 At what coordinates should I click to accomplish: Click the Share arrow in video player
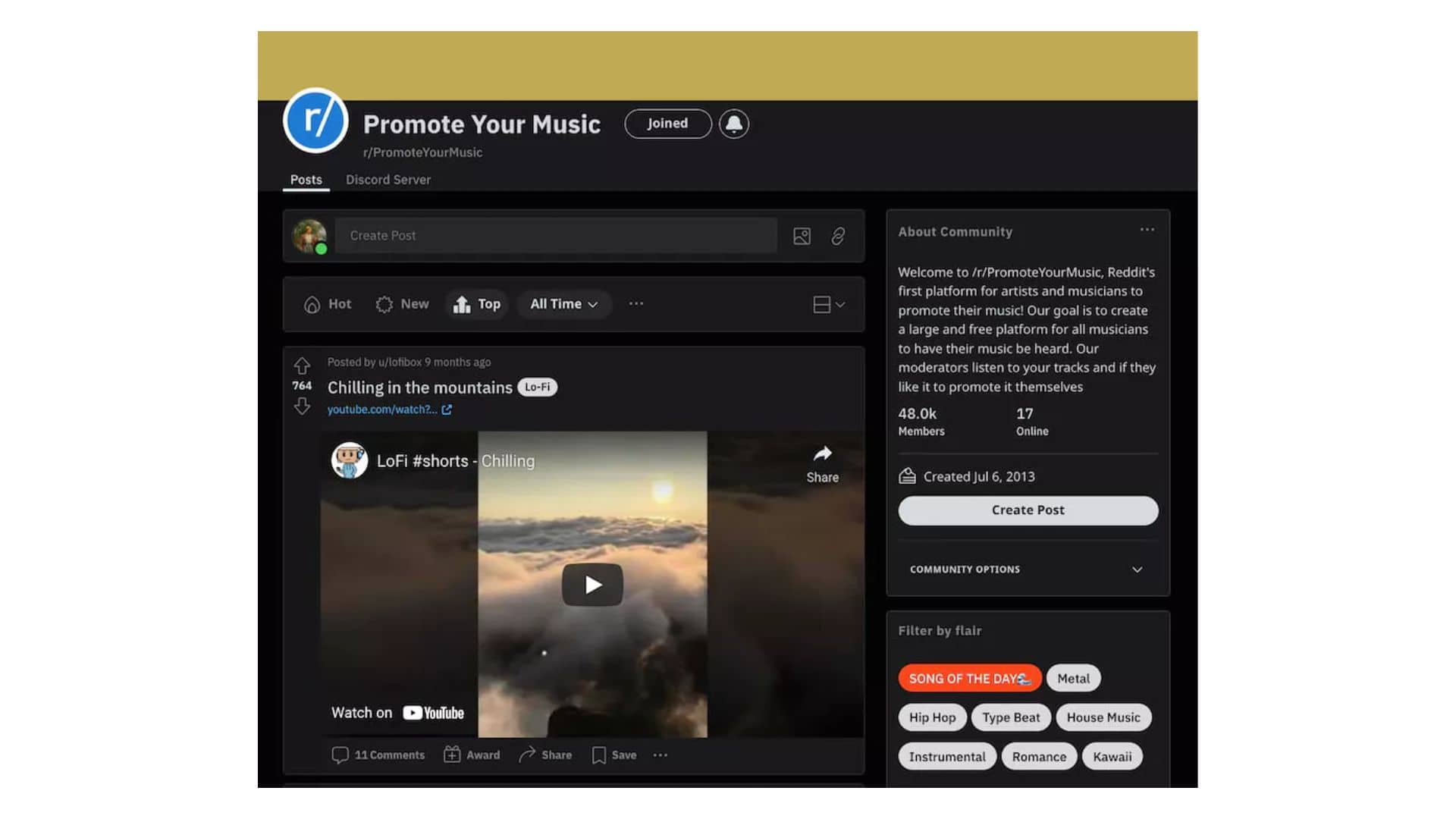[822, 464]
